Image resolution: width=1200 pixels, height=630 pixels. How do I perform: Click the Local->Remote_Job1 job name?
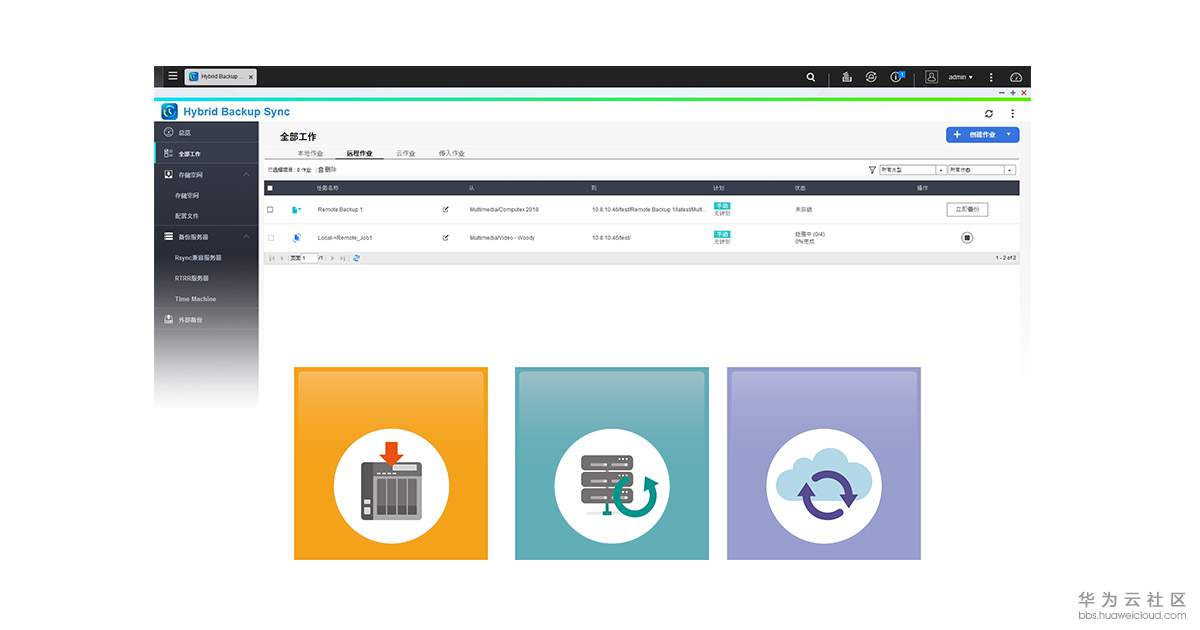(x=345, y=238)
